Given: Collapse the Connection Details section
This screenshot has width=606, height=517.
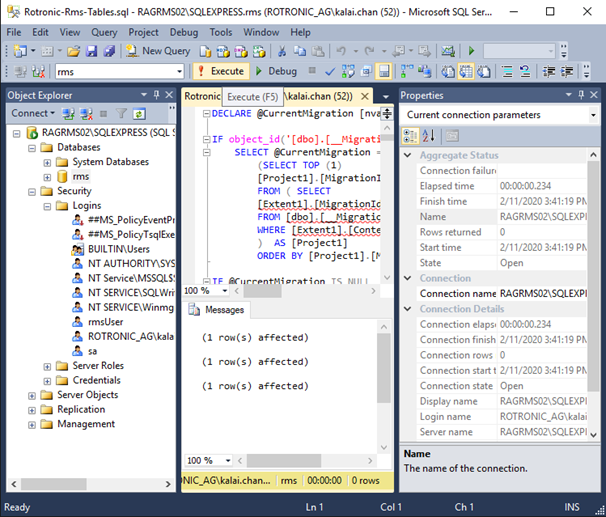Looking at the screenshot, I should pyautogui.click(x=408, y=309).
